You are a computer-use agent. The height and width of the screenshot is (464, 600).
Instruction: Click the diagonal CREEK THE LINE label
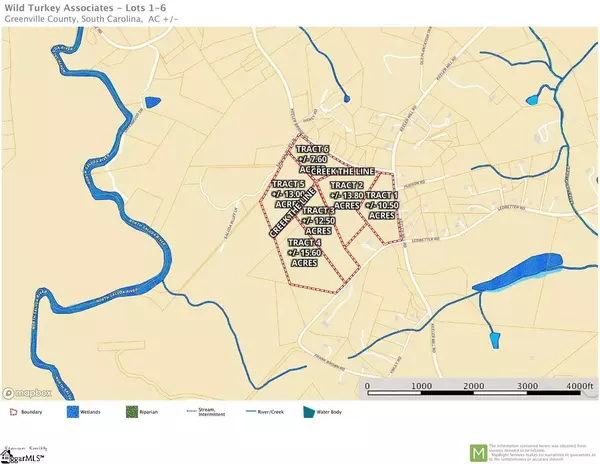click(x=289, y=212)
